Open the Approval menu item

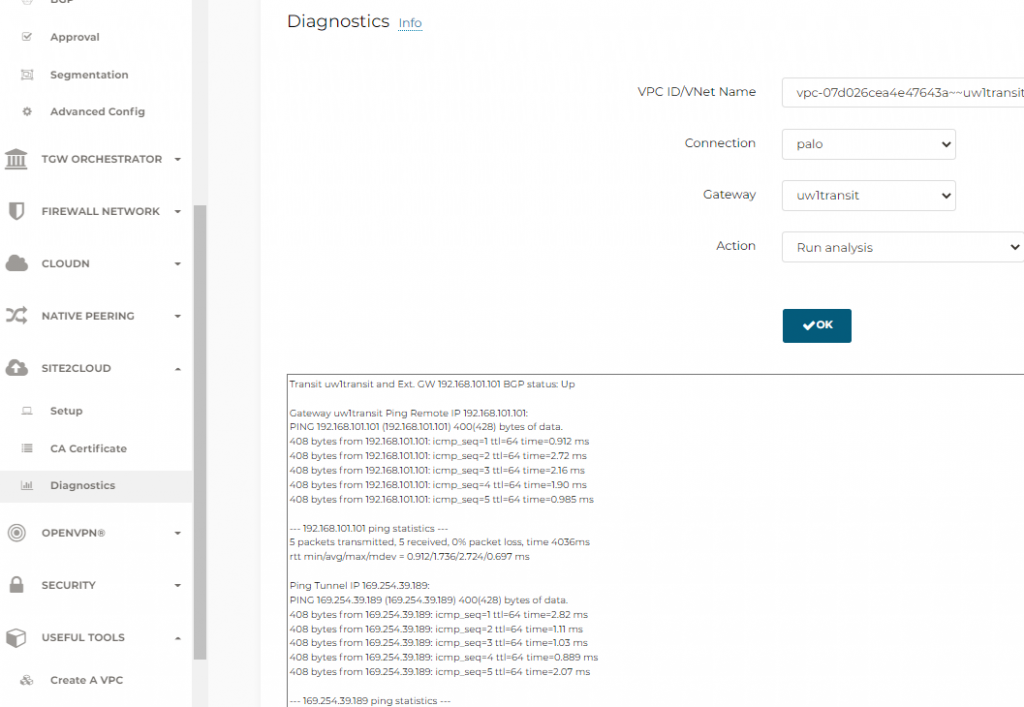tap(74, 37)
